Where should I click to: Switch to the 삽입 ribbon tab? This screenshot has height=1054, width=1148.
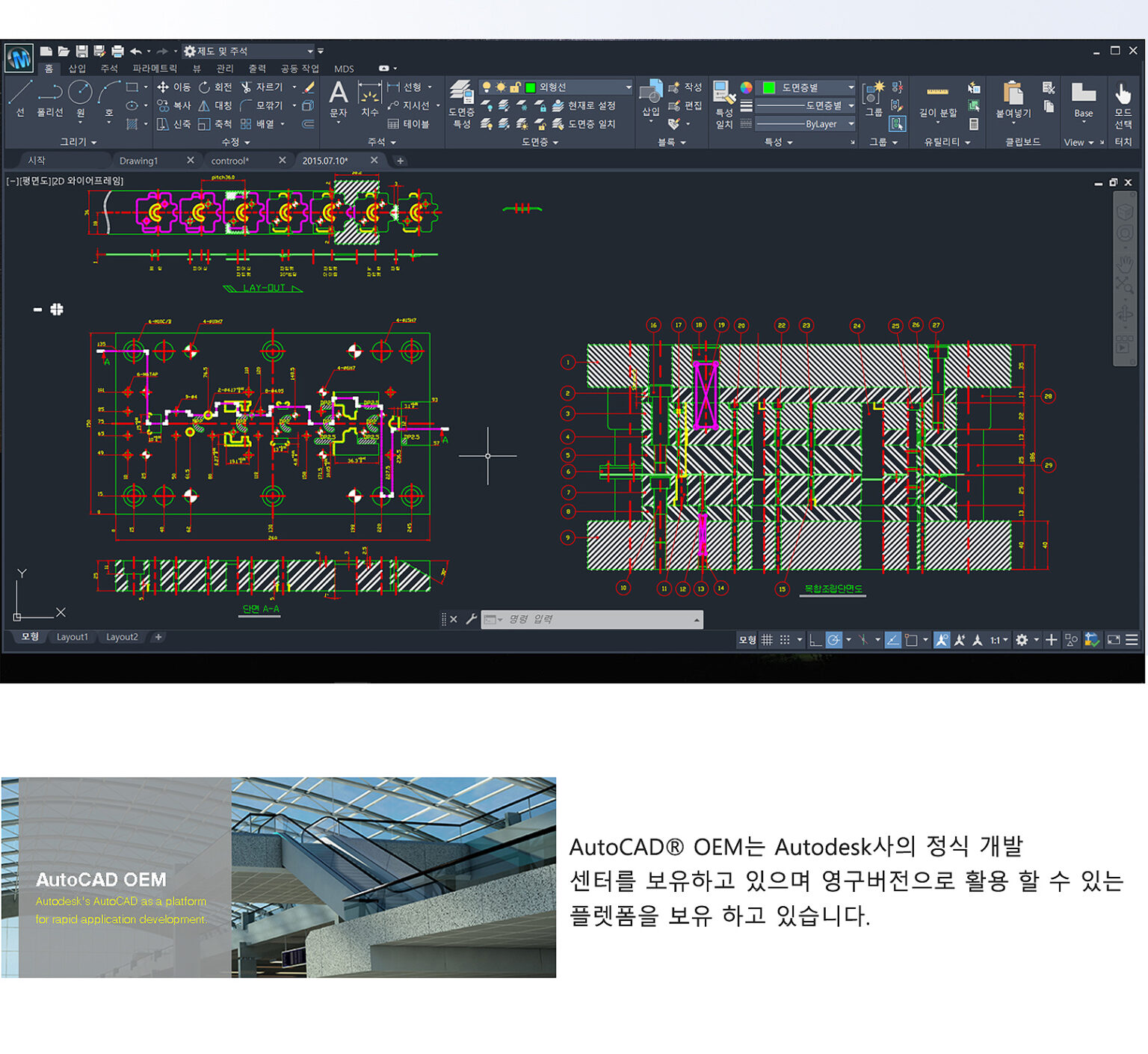(x=77, y=68)
